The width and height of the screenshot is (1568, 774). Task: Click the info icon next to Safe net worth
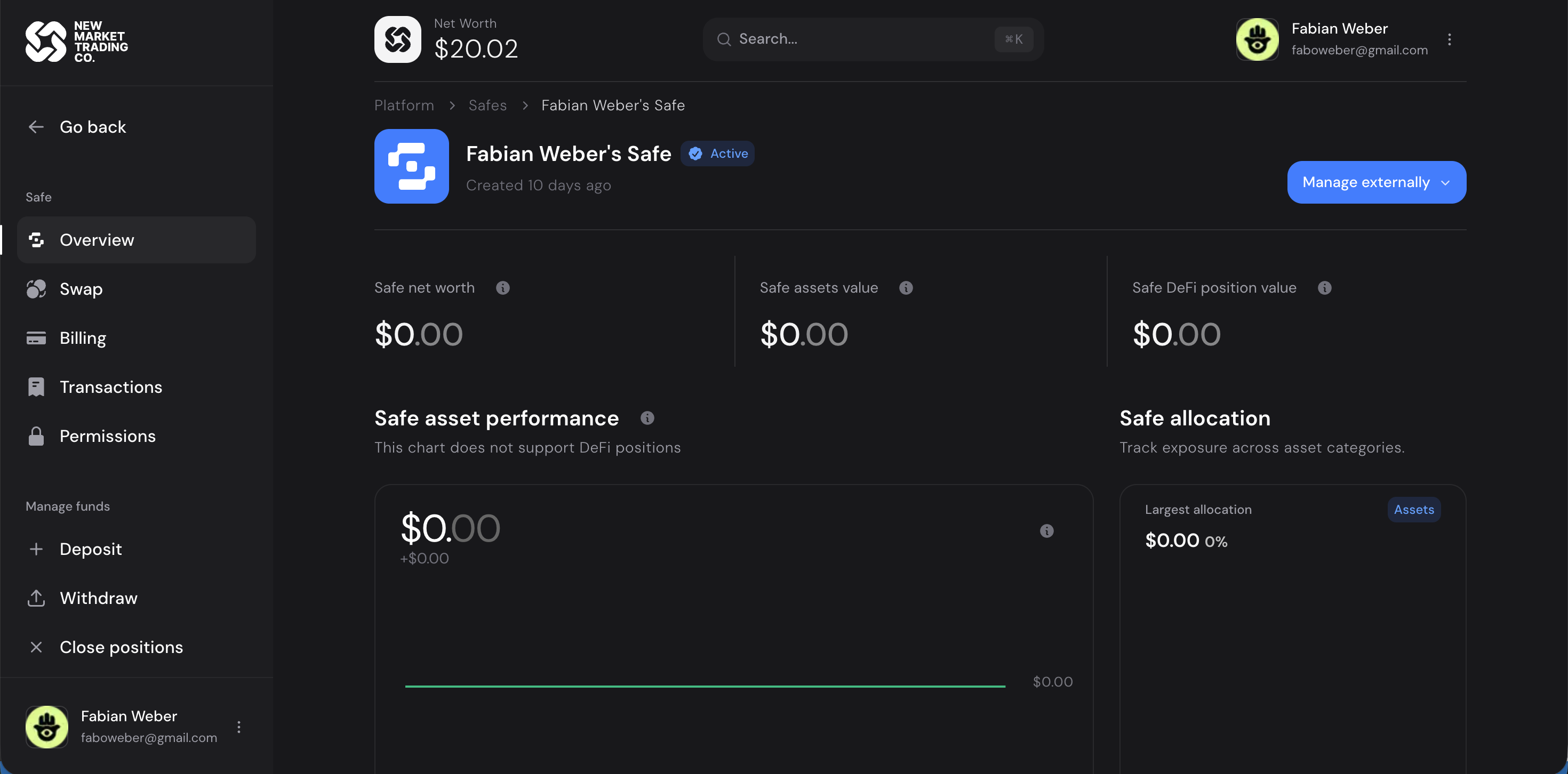point(503,288)
